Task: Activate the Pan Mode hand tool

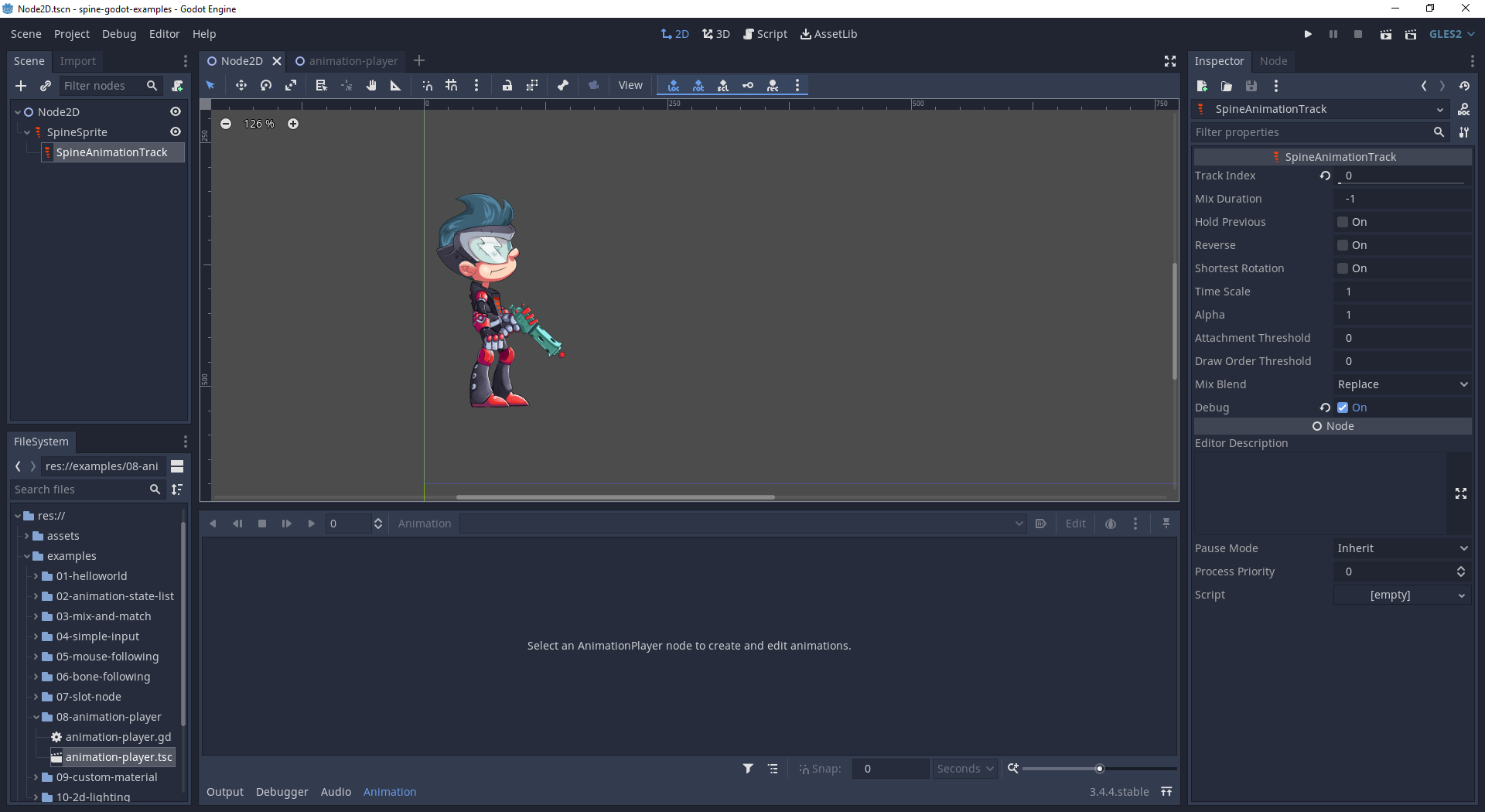Action: pos(371,86)
